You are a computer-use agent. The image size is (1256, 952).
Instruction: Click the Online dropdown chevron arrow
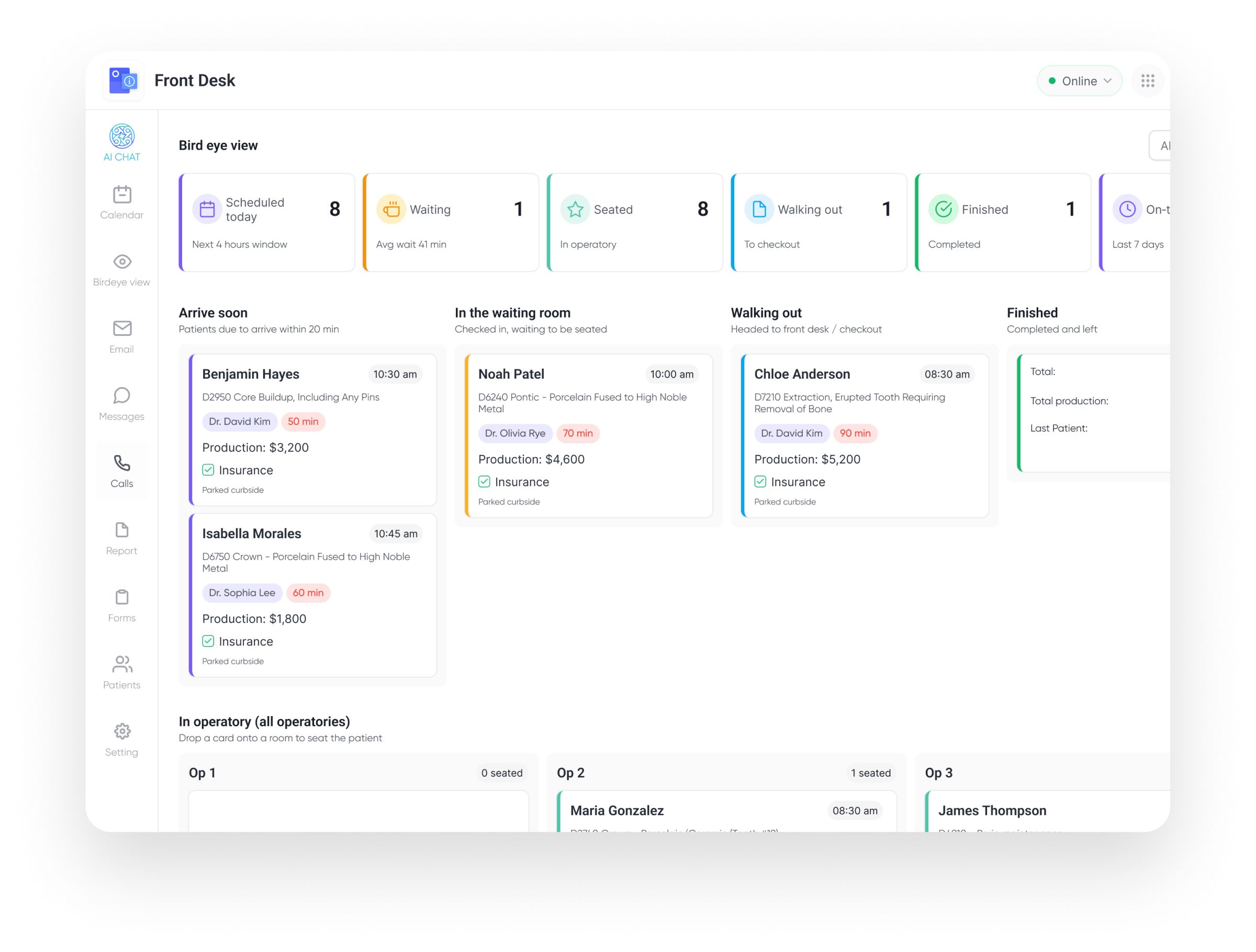pyautogui.click(x=1107, y=81)
